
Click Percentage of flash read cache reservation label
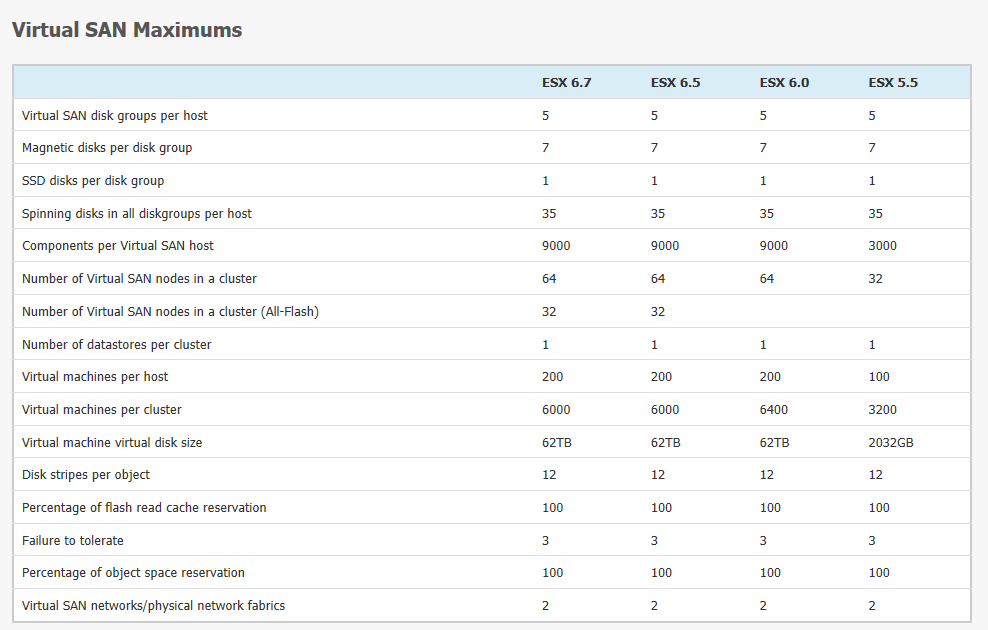click(144, 507)
